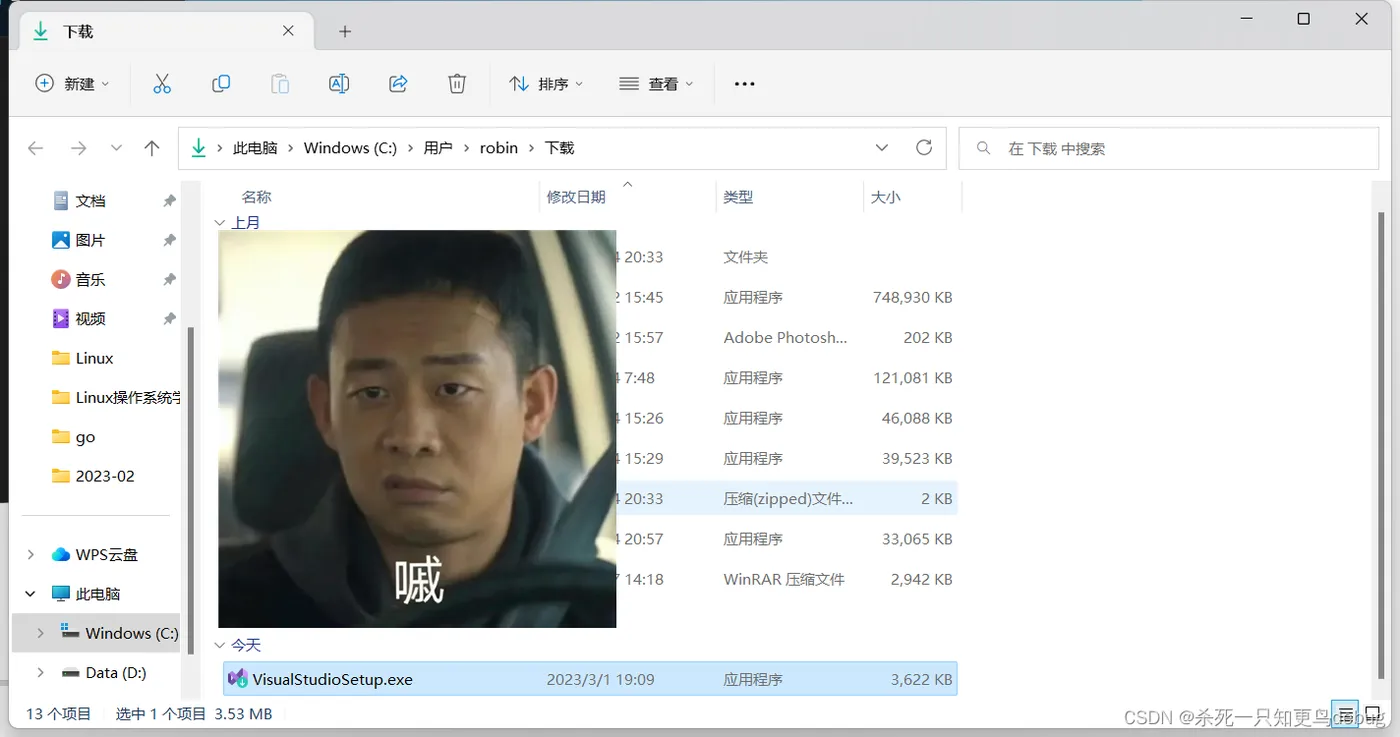
Task: Sort by the 修改日期 column header
Action: 576,198
